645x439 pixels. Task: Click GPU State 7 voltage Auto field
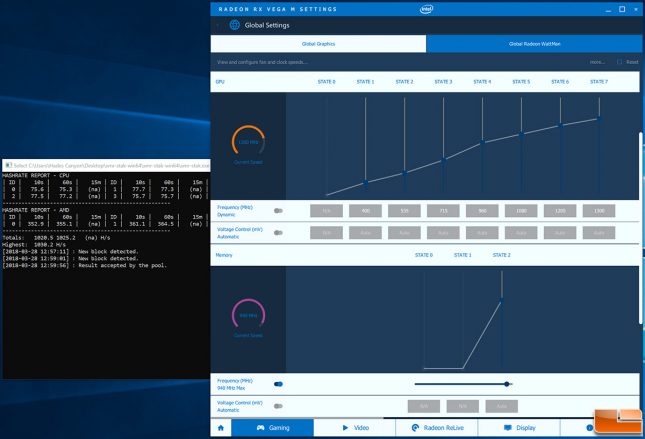tap(599, 233)
